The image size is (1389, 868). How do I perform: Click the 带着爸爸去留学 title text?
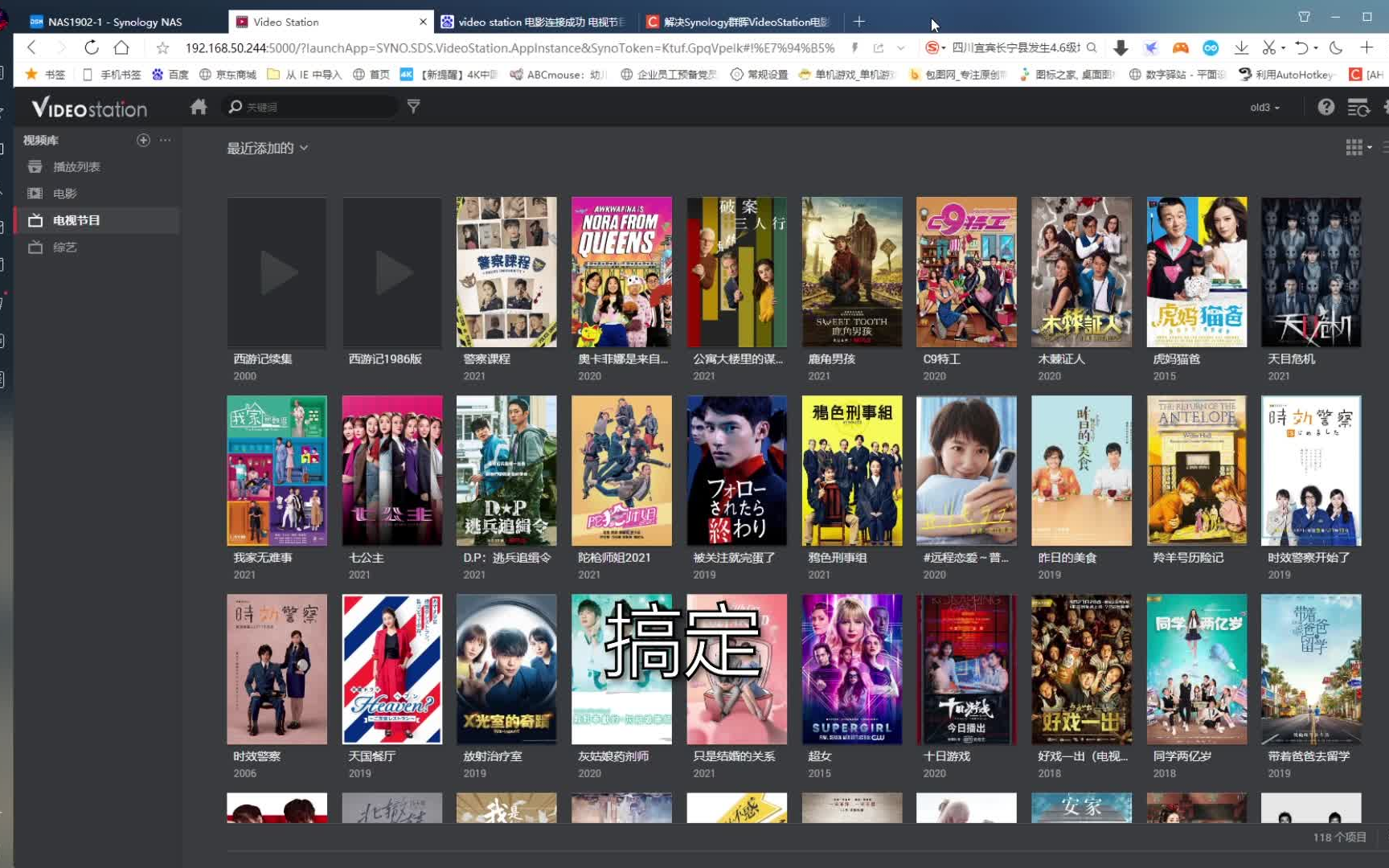pyautogui.click(x=1309, y=756)
